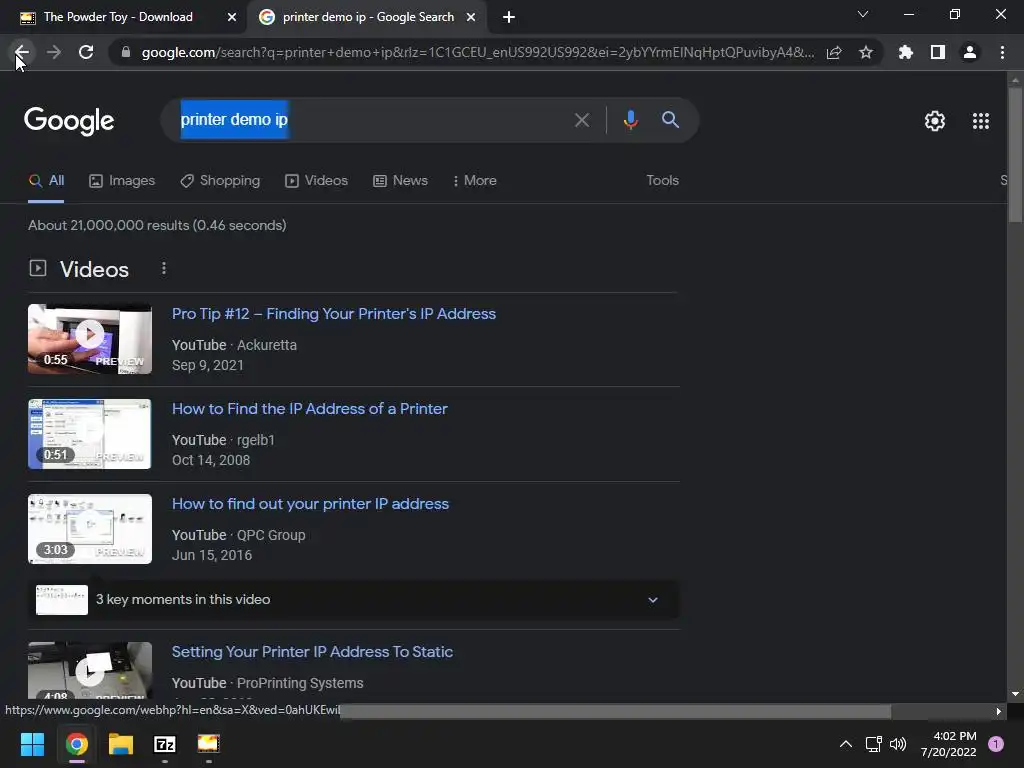1024x768 pixels.
Task: Start voice search with microphone
Action: click(x=630, y=120)
